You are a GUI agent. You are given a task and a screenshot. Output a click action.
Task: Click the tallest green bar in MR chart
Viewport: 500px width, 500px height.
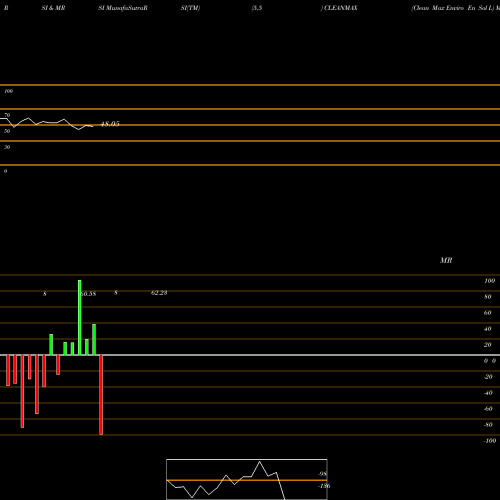click(x=79, y=318)
